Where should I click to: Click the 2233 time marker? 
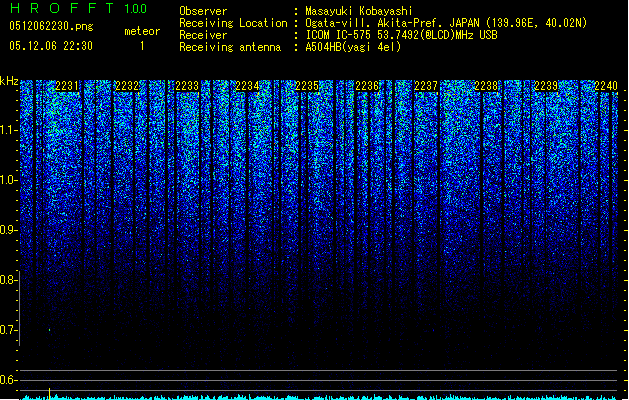tap(187, 86)
